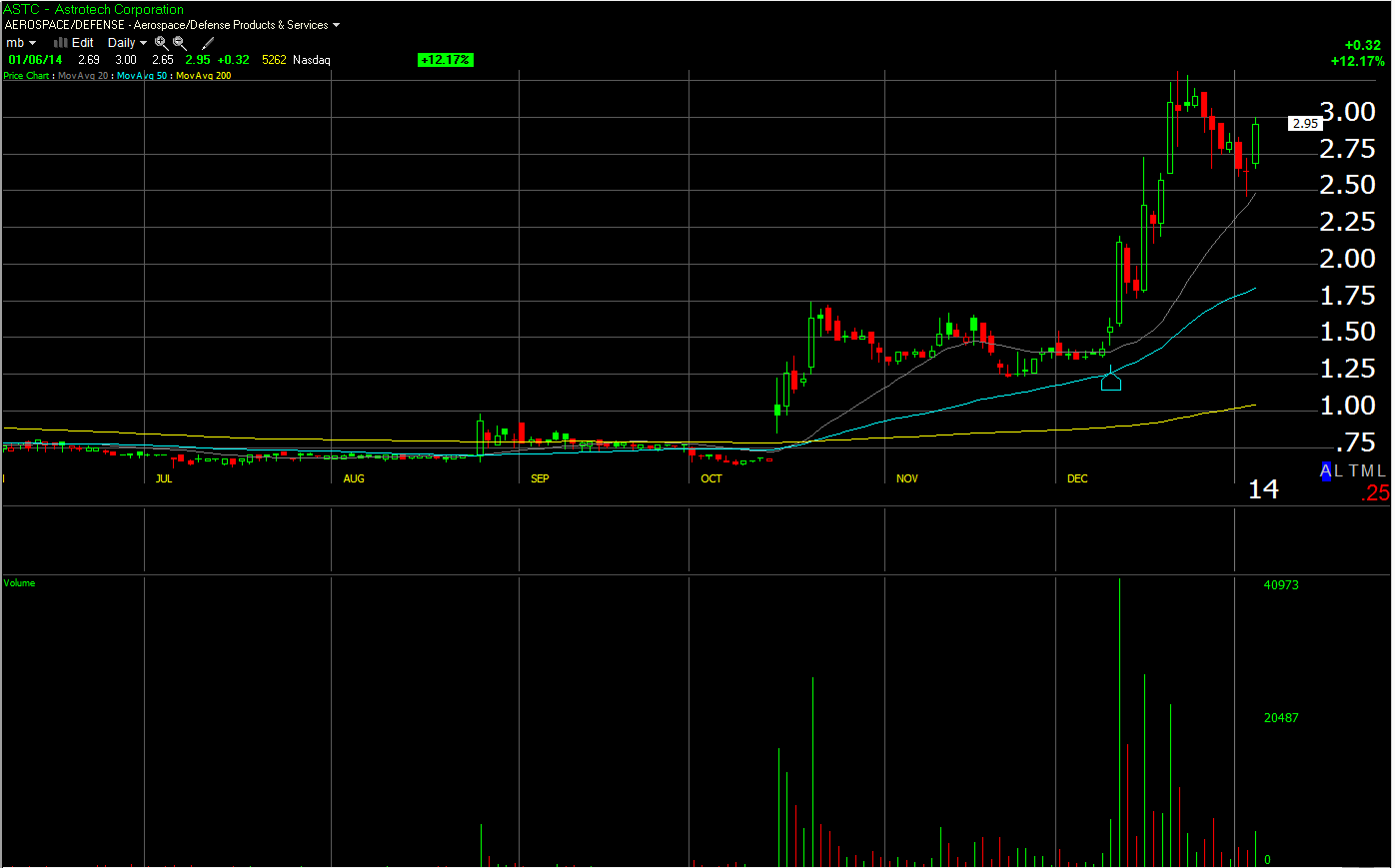This screenshot has height=868, width=1395.
Task: Click the MovAvg 20 indicator label
Action: [83, 76]
